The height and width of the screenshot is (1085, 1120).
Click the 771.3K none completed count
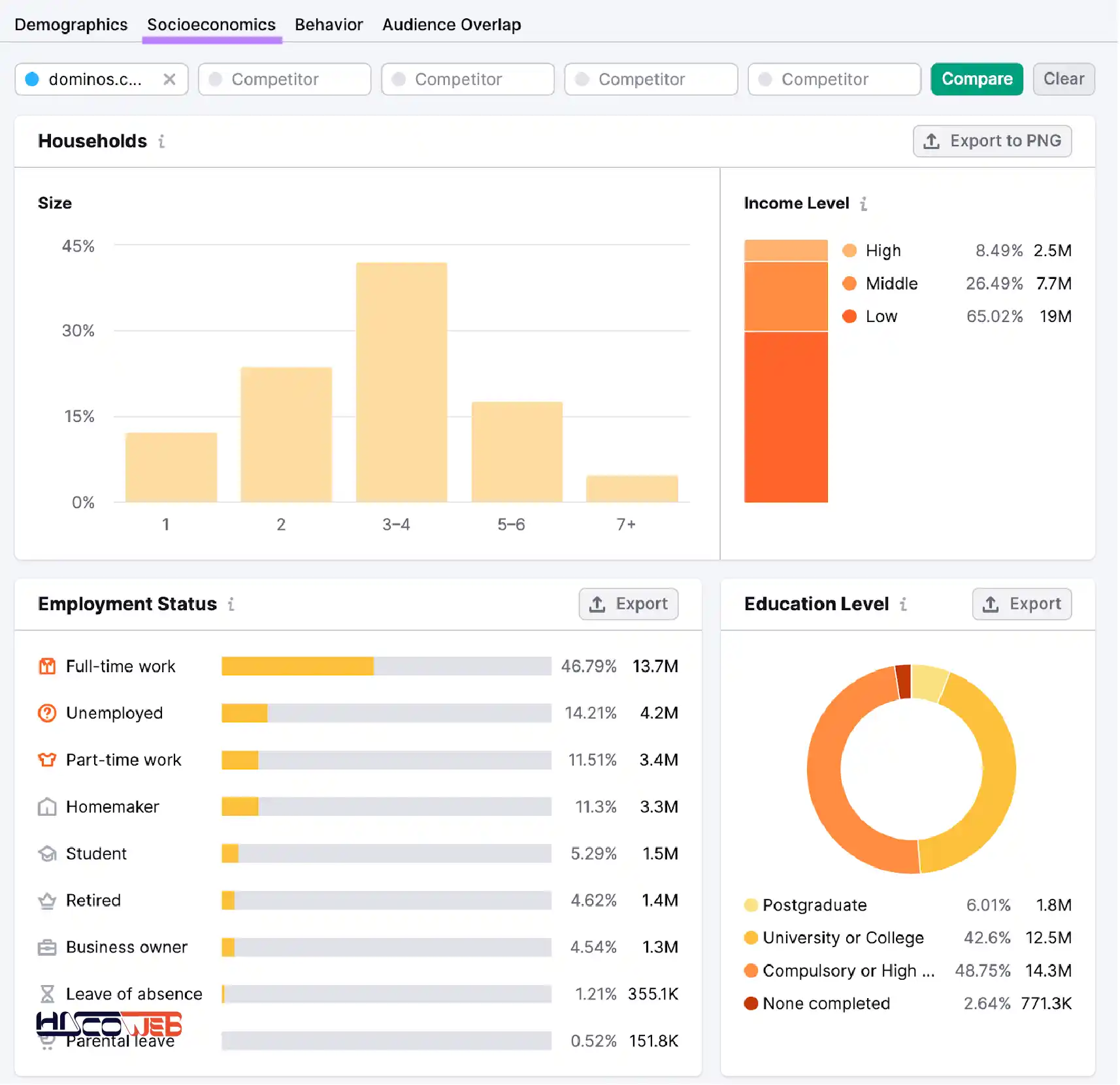tap(1046, 1003)
